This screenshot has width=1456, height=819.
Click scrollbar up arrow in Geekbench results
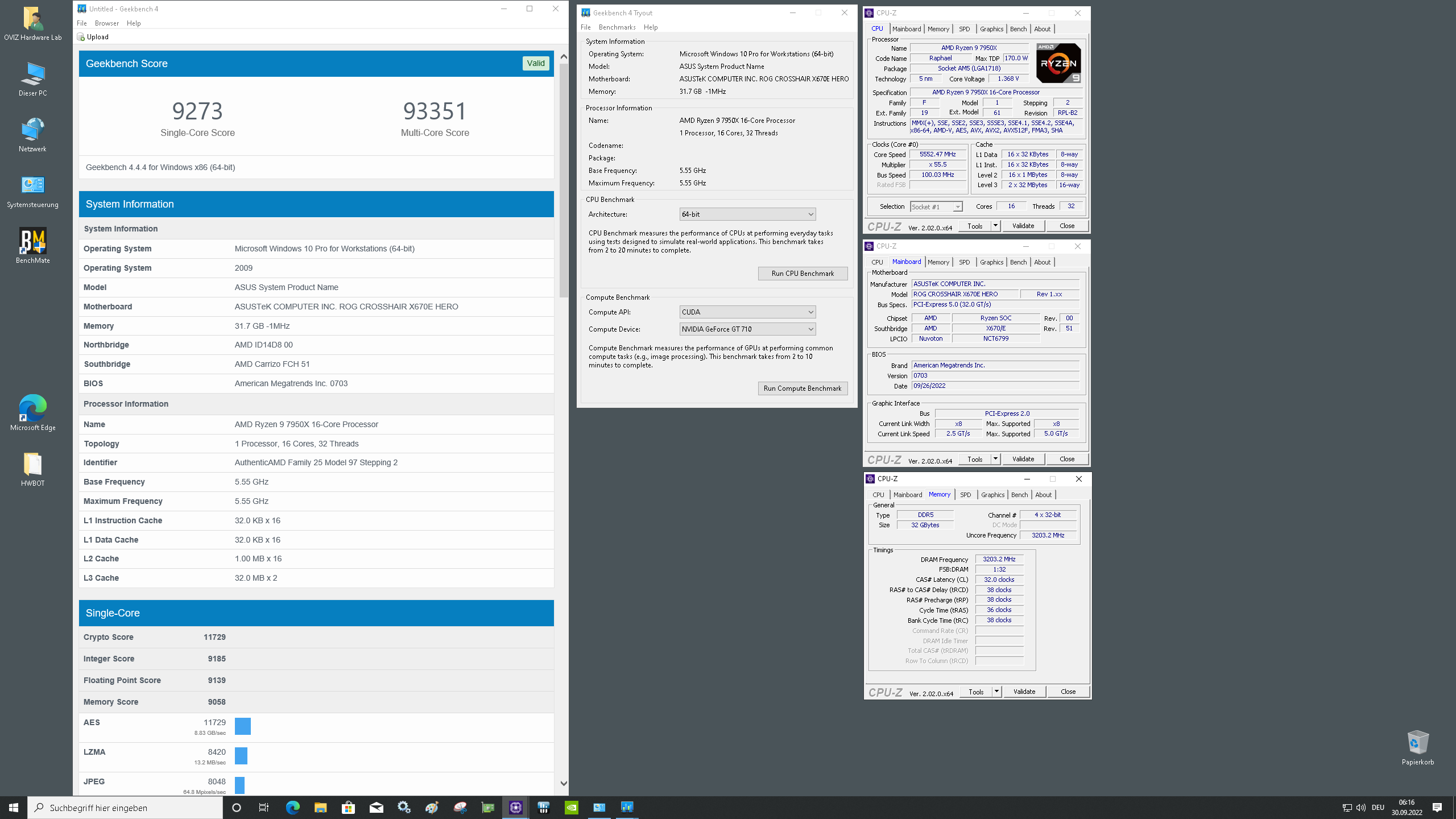(x=563, y=56)
